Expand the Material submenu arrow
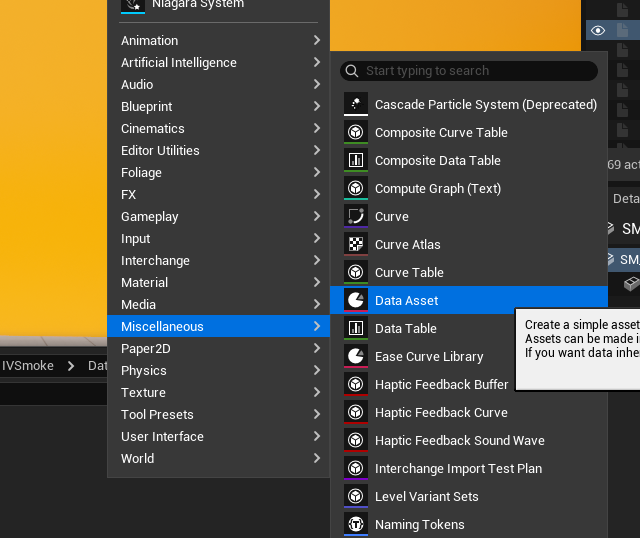Viewport: 640px width, 538px height. point(316,282)
